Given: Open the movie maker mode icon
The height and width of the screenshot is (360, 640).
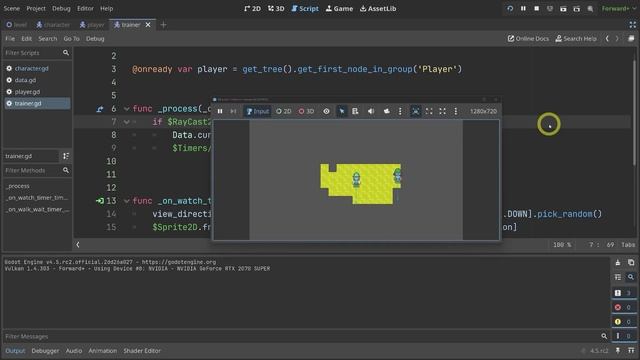Looking at the screenshot, I should click(590, 9).
